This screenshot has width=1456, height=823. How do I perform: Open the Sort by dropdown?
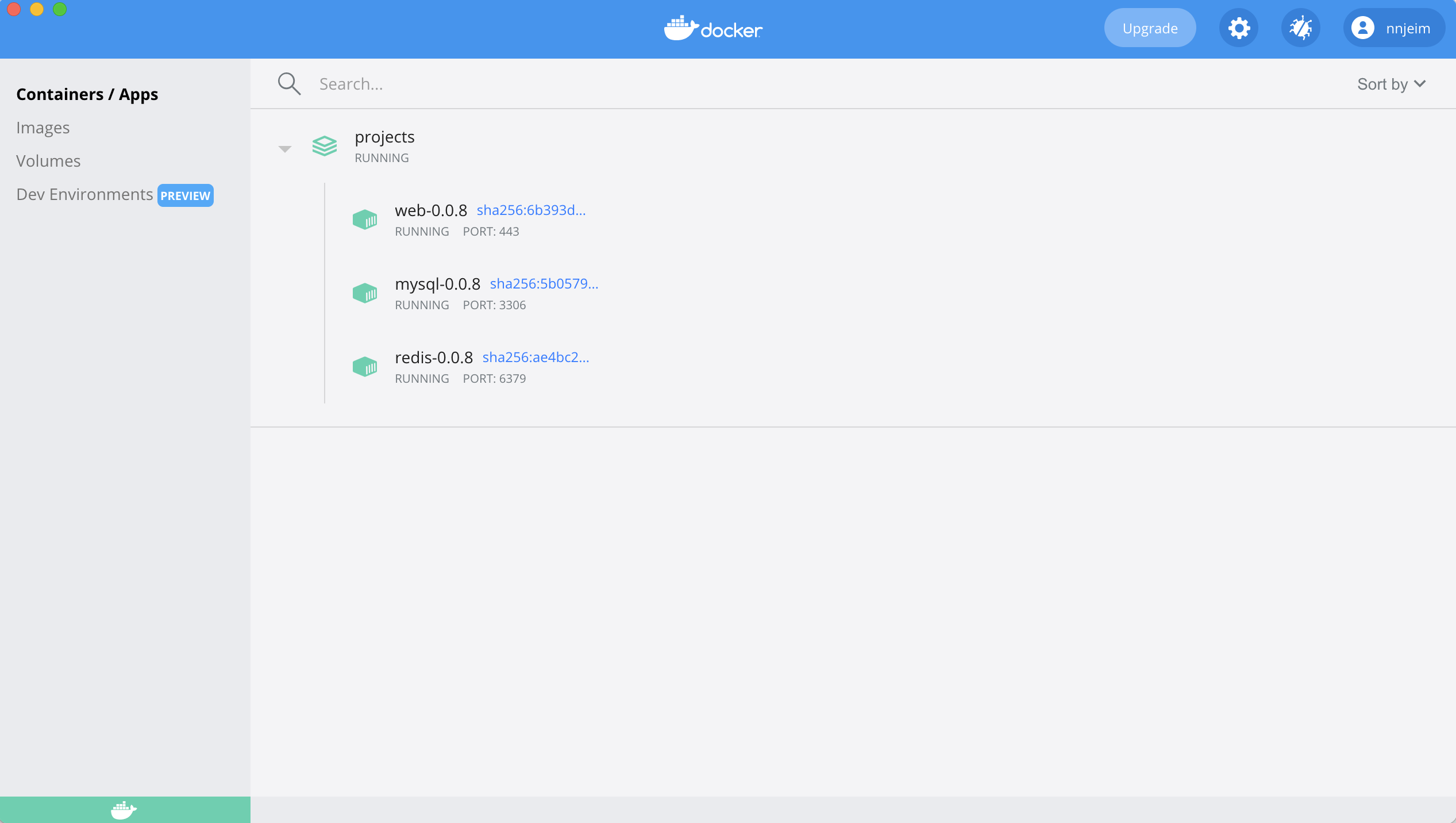[1391, 84]
